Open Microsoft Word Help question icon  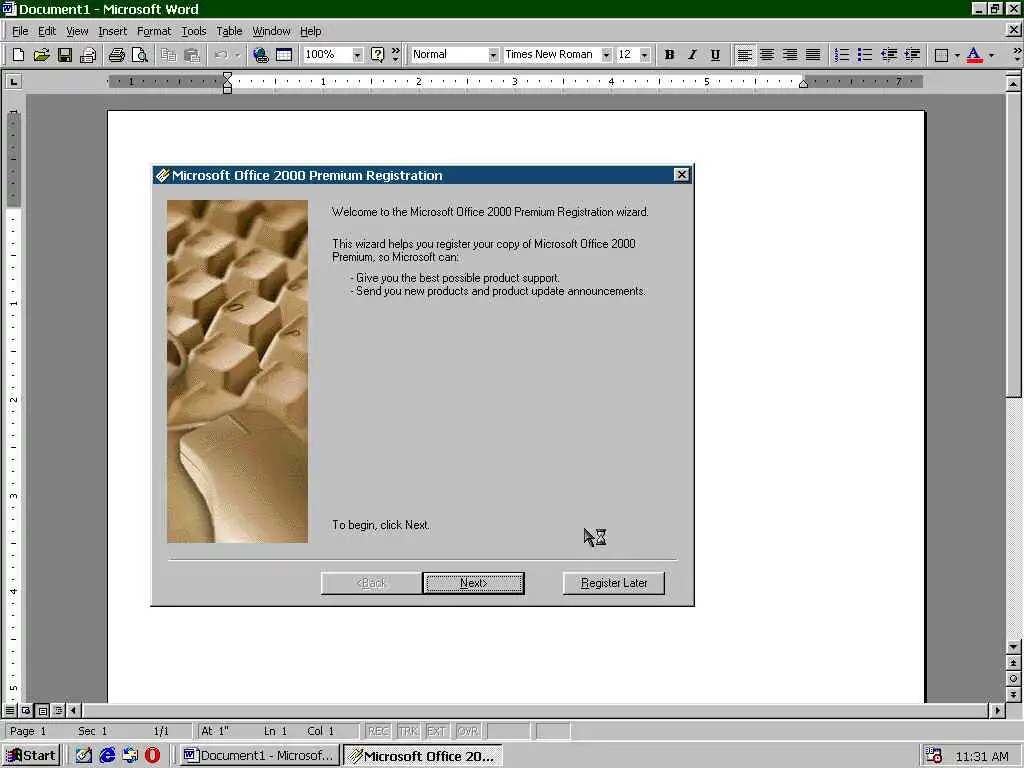(x=377, y=55)
